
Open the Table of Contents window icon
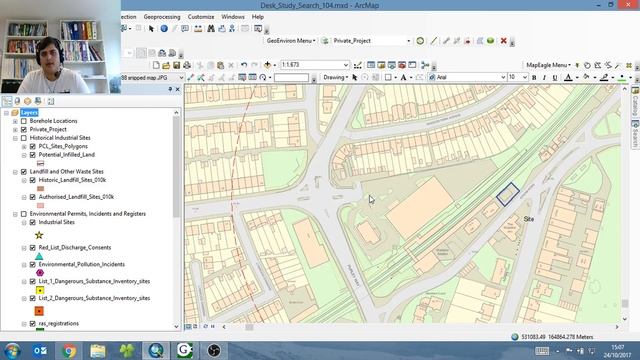point(371,65)
